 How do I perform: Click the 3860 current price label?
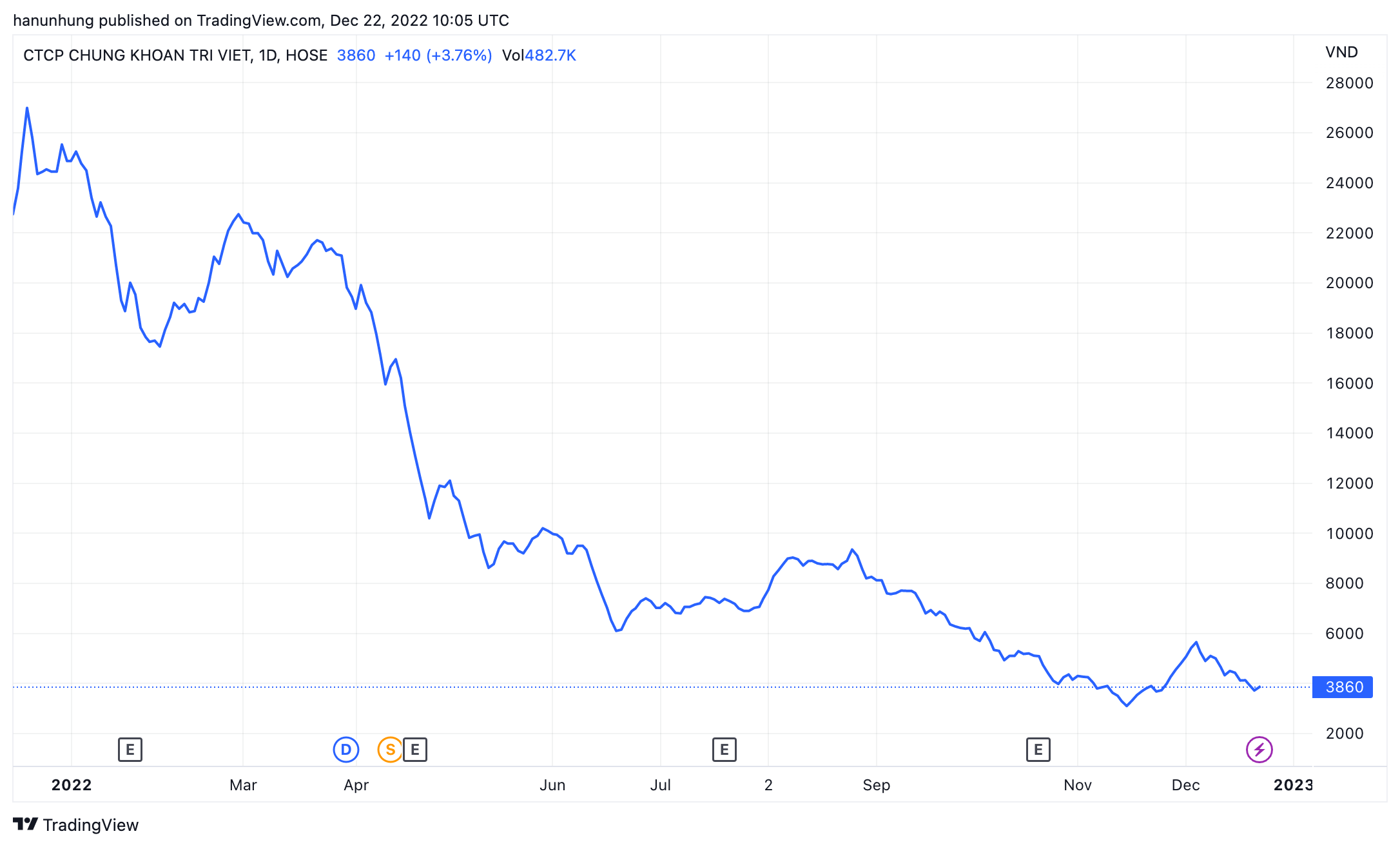coord(1343,687)
